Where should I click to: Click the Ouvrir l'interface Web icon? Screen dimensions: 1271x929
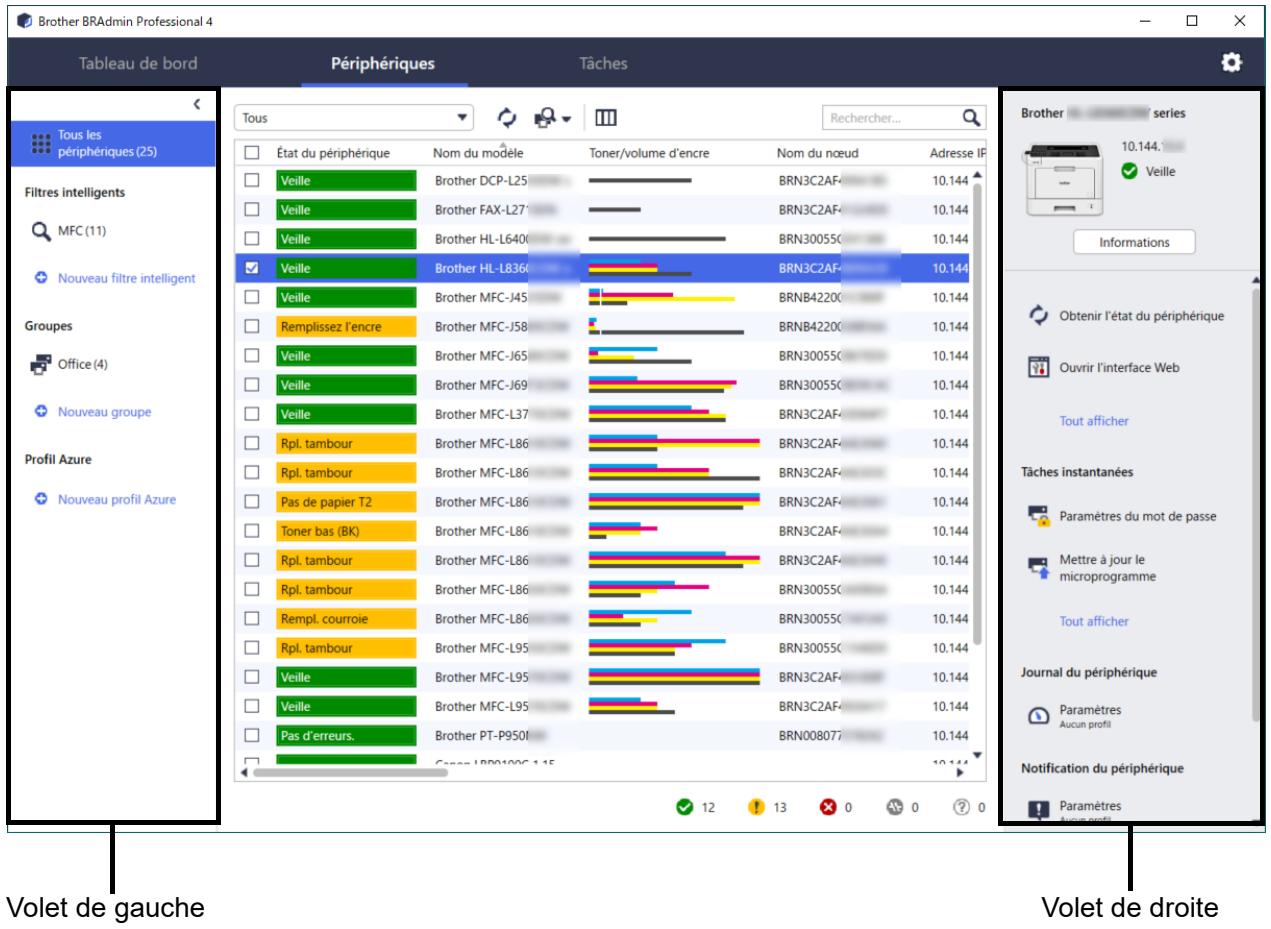pyautogui.click(x=1038, y=367)
